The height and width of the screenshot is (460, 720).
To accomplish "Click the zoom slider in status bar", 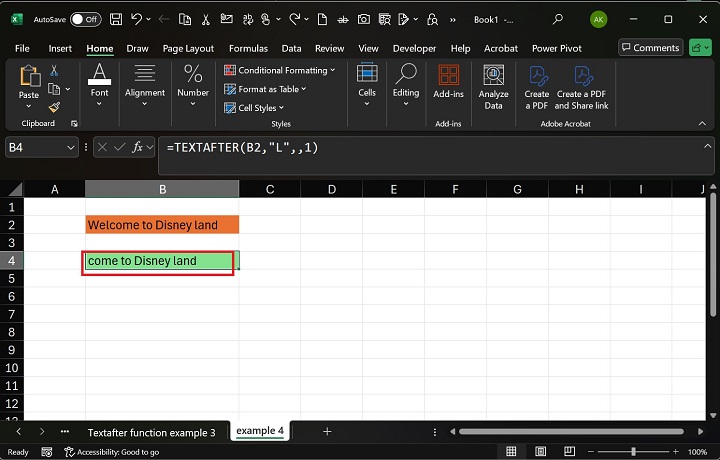I will pos(632,452).
